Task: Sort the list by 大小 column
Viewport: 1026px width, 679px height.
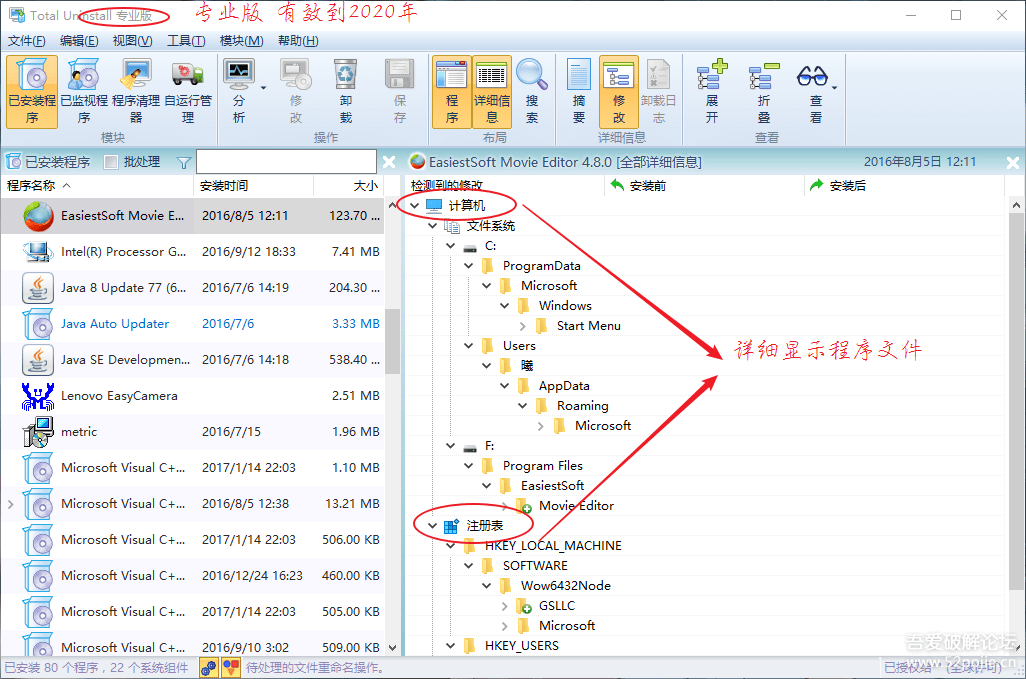Action: point(349,186)
